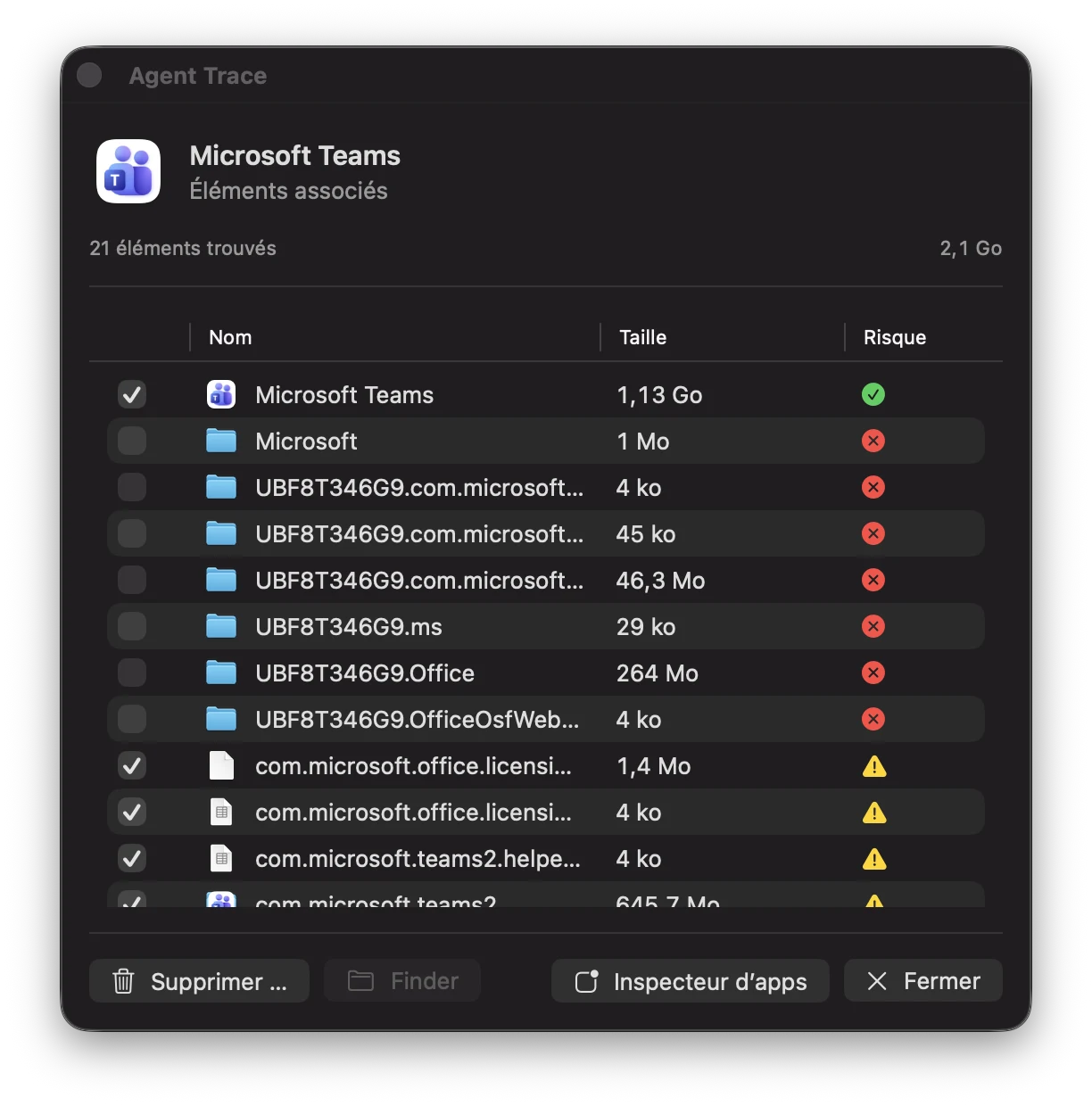Click the 29 ko size value

[x=646, y=627]
